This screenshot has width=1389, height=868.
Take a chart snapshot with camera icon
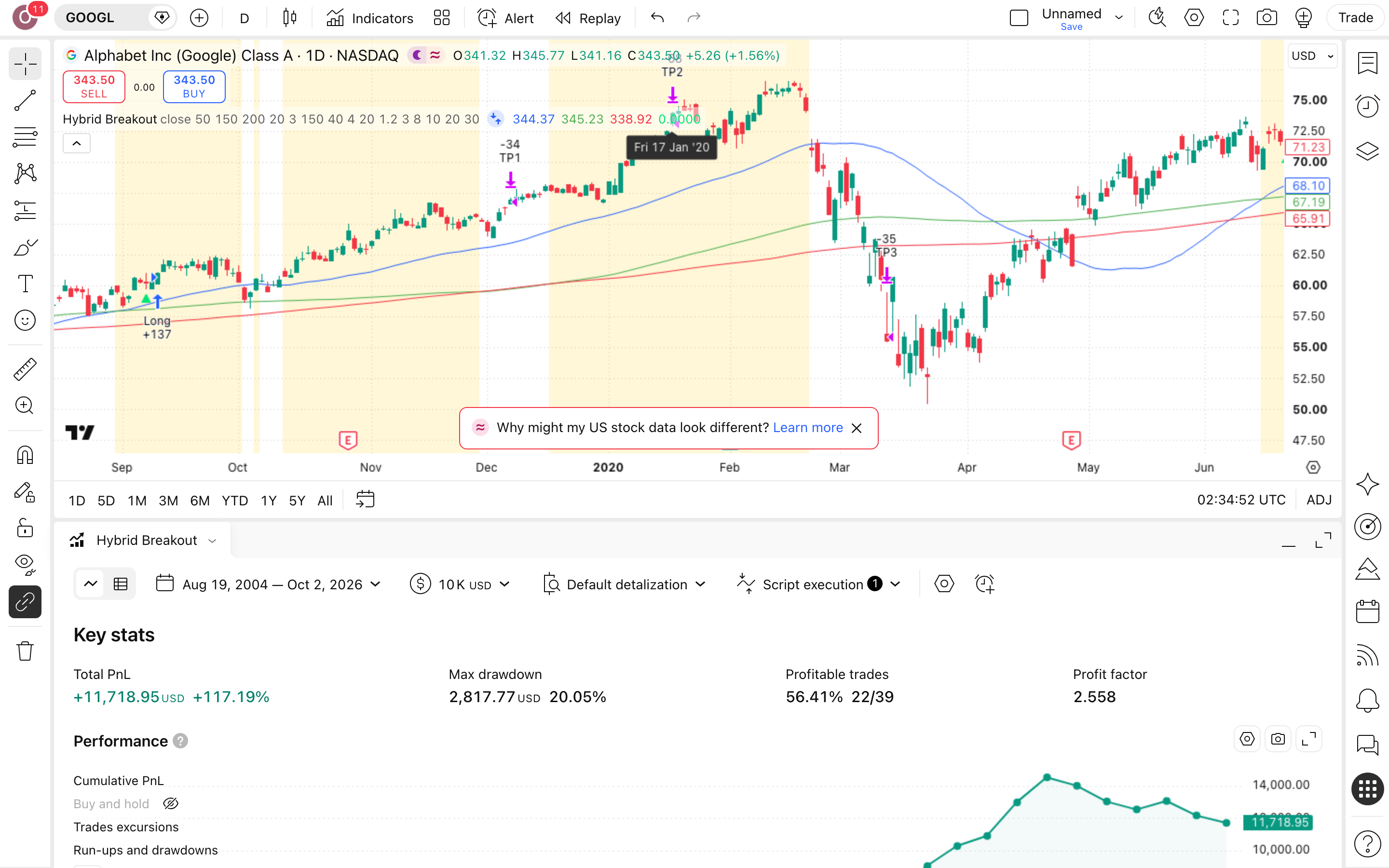pyautogui.click(x=1267, y=18)
